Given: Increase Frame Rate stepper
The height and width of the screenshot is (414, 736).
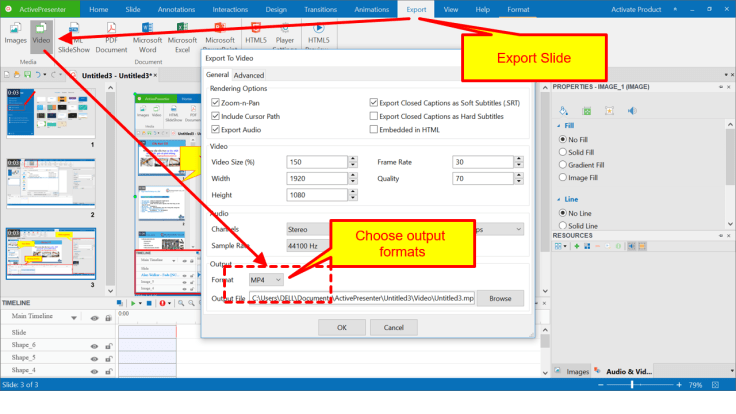Looking at the screenshot, I should coord(519,159).
